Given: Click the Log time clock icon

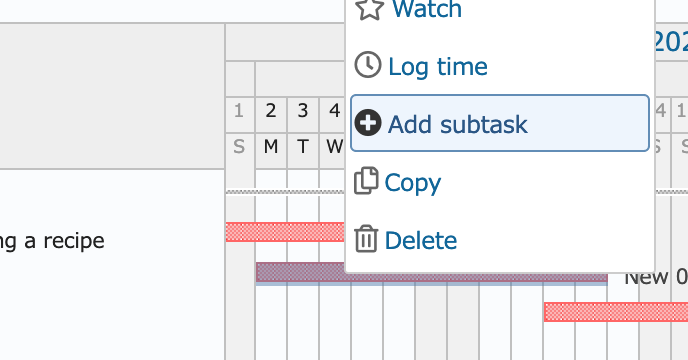Looking at the screenshot, I should (x=368, y=65).
